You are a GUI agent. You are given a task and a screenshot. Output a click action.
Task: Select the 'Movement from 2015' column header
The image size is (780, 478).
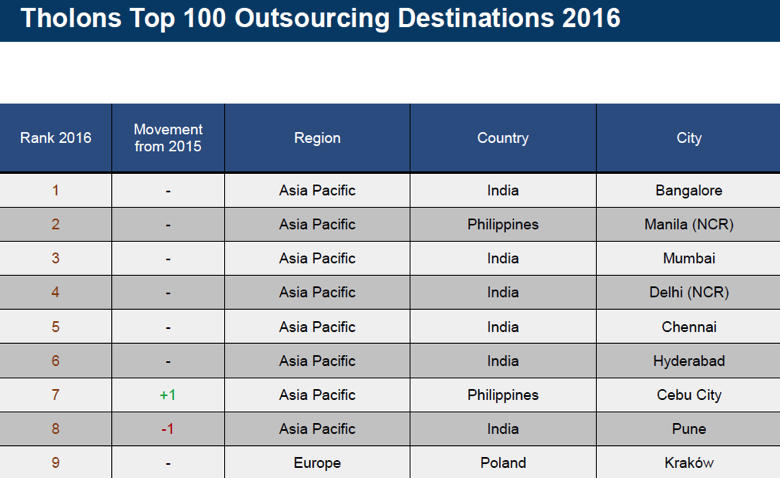tap(168, 138)
